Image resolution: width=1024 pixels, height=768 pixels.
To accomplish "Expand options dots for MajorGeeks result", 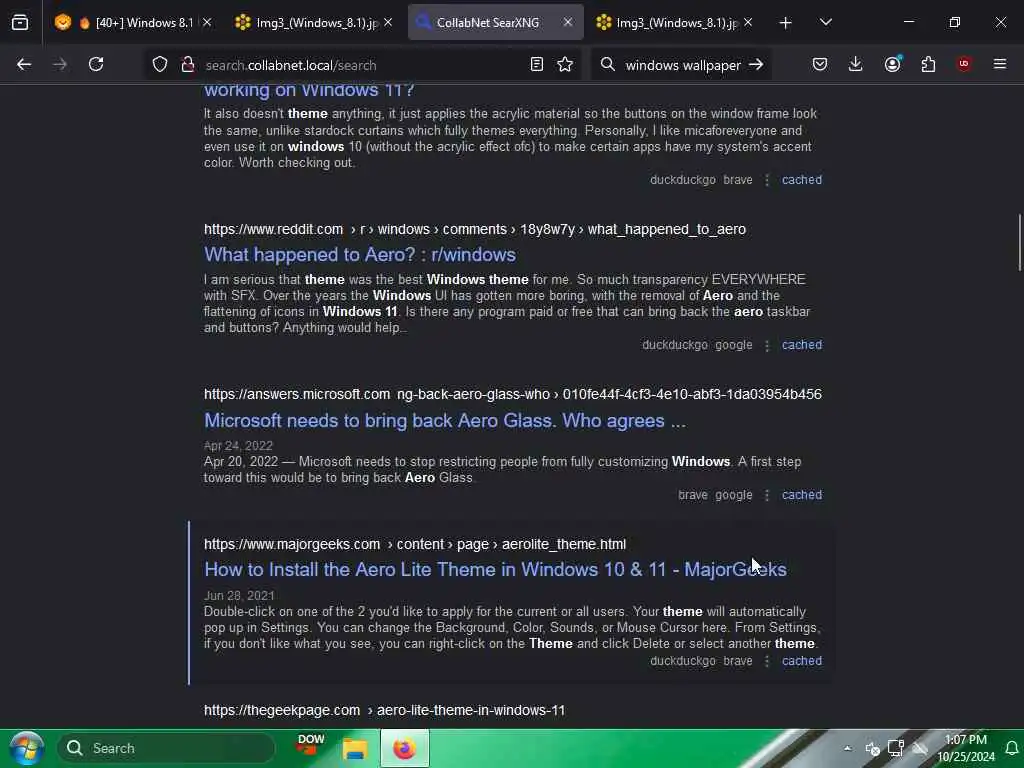I will point(767,662).
